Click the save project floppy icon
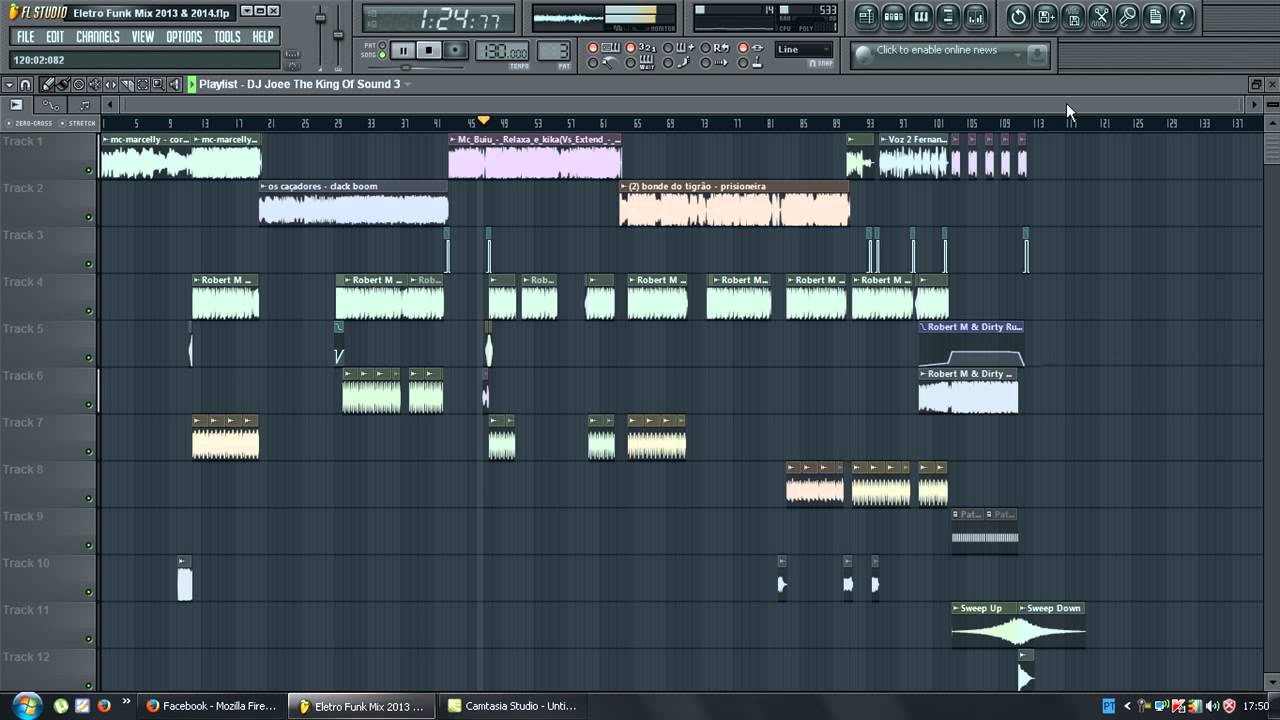1280x720 pixels. (1073, 16)
